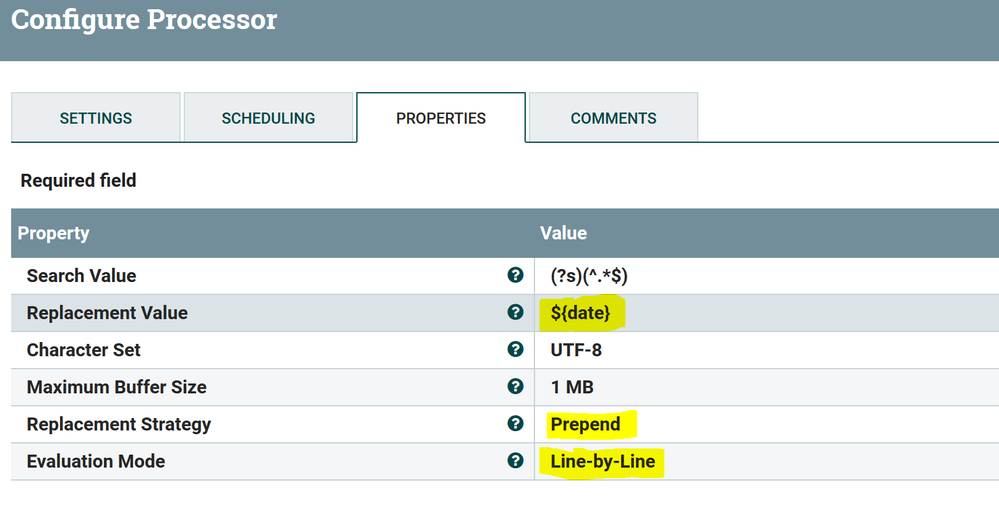Click the Property column header

[54, 233]
